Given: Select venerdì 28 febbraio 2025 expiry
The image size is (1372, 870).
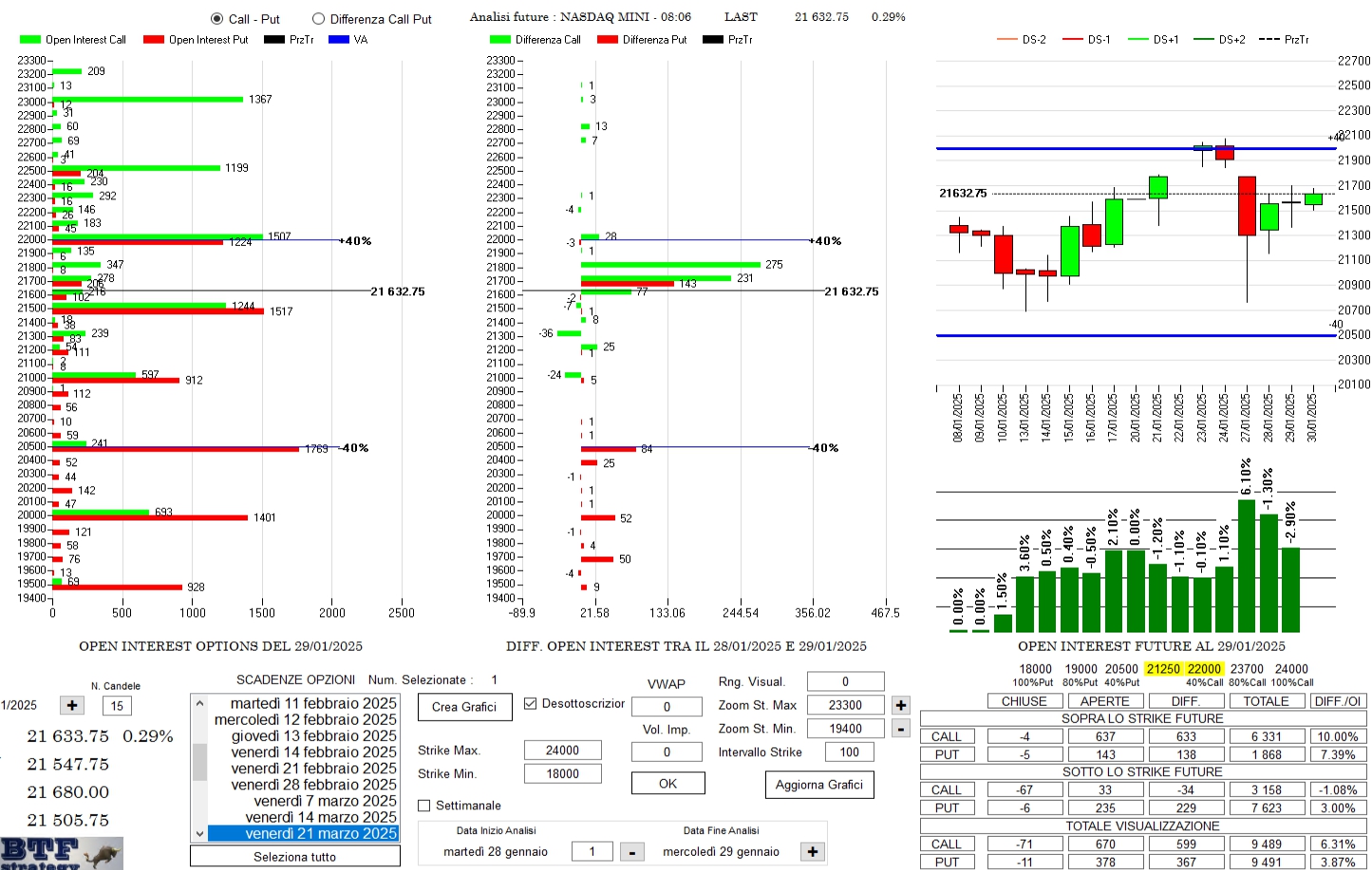Looking at the screenshot, I should 303,785.
